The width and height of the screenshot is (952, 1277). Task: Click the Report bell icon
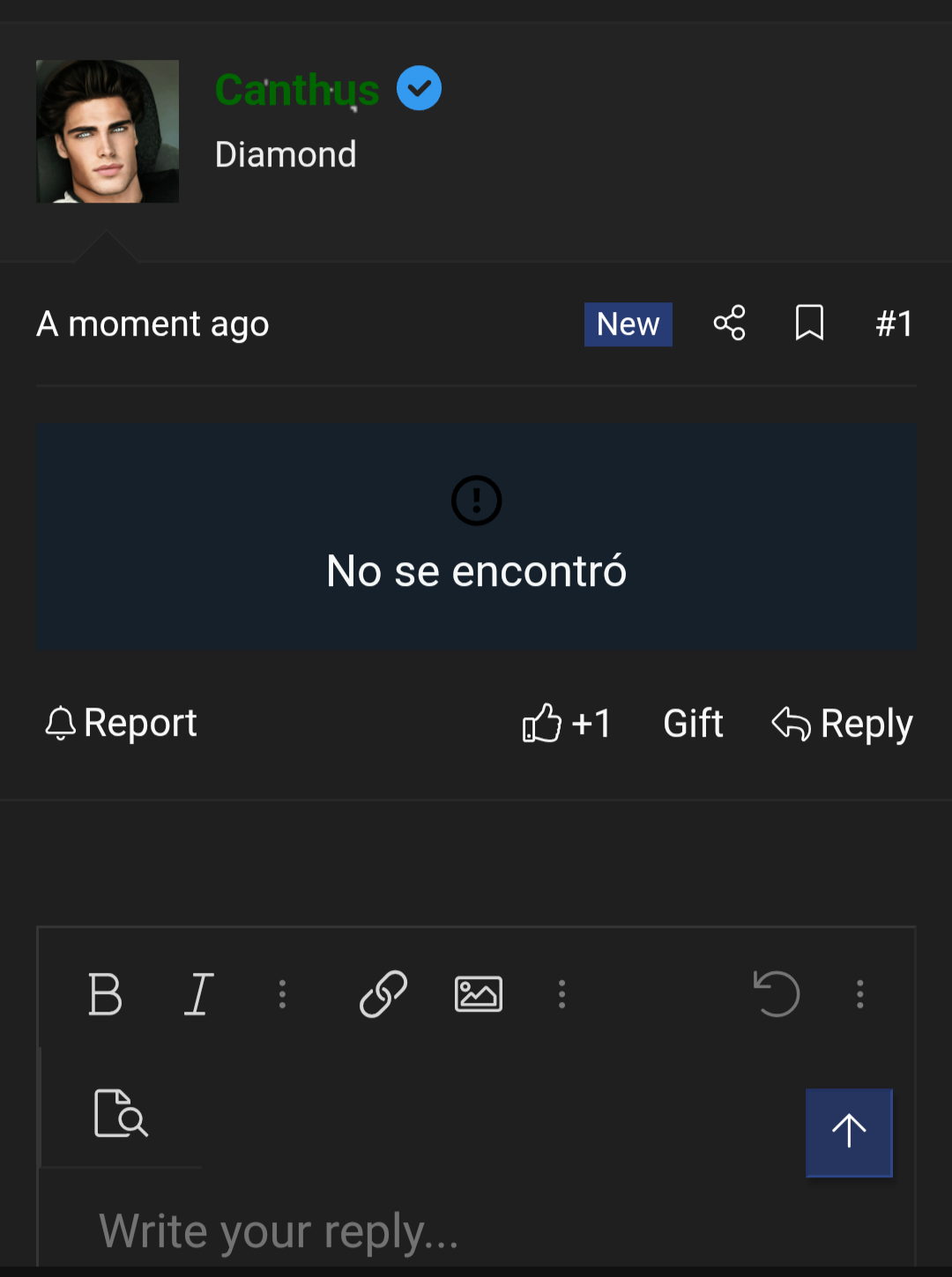pos(61,723)
